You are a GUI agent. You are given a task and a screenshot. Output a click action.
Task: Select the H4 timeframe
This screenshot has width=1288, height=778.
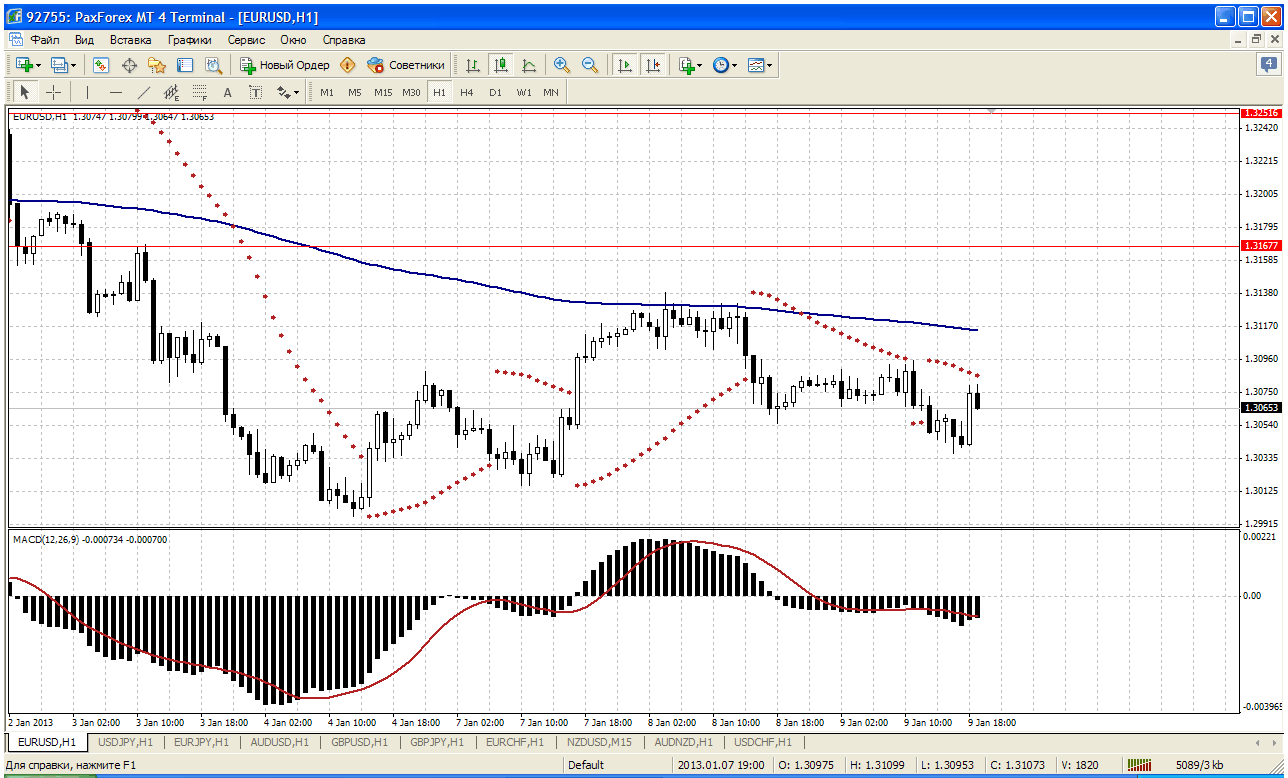467,92
